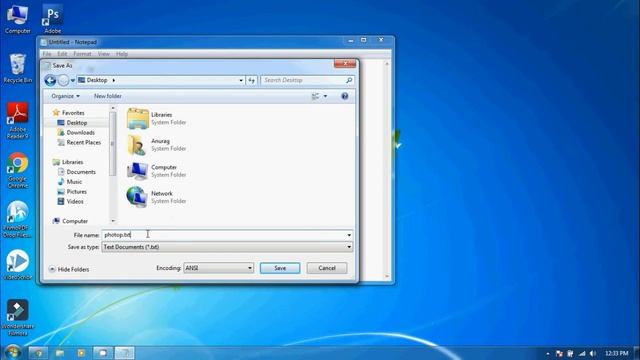
Task: Open Google Chrome desktop shortcut
Action: [18, 170]
